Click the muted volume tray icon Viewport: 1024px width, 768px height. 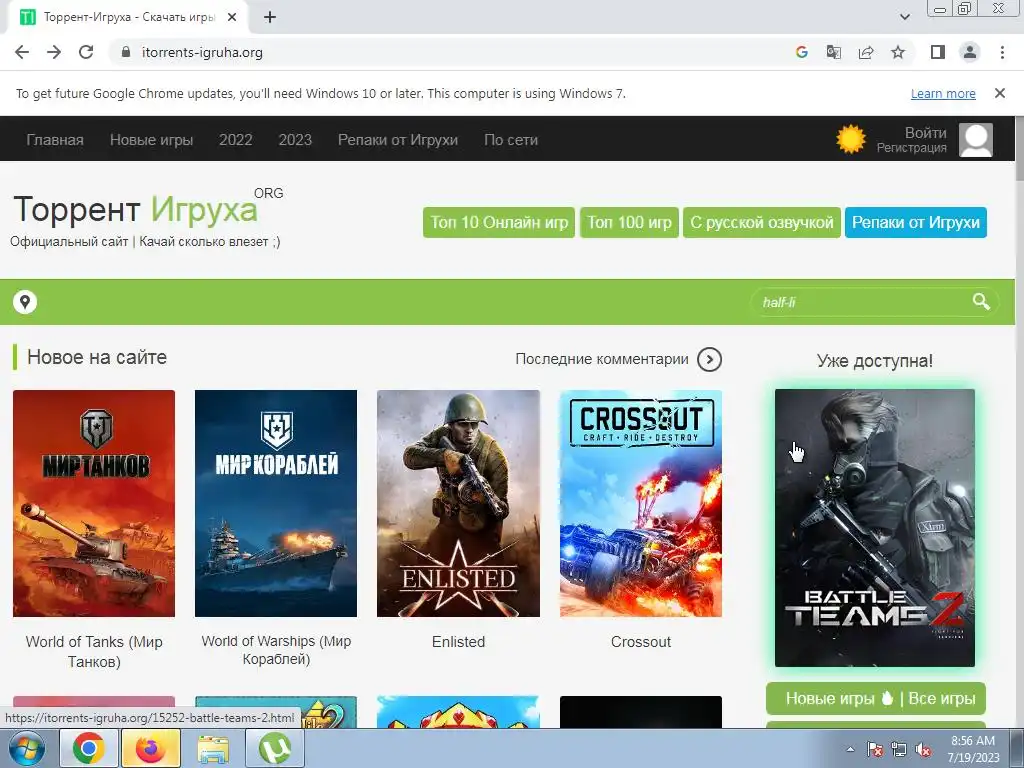(x=923, y=749)
